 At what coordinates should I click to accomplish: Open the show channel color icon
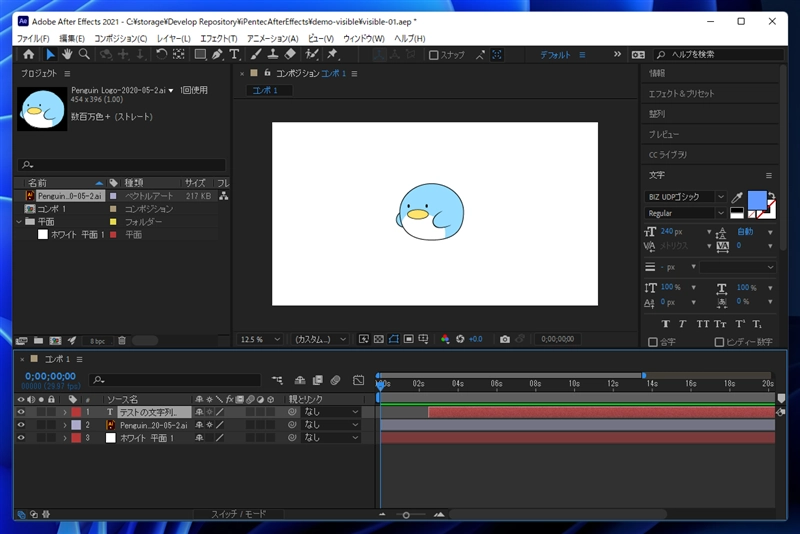point(445,339)
